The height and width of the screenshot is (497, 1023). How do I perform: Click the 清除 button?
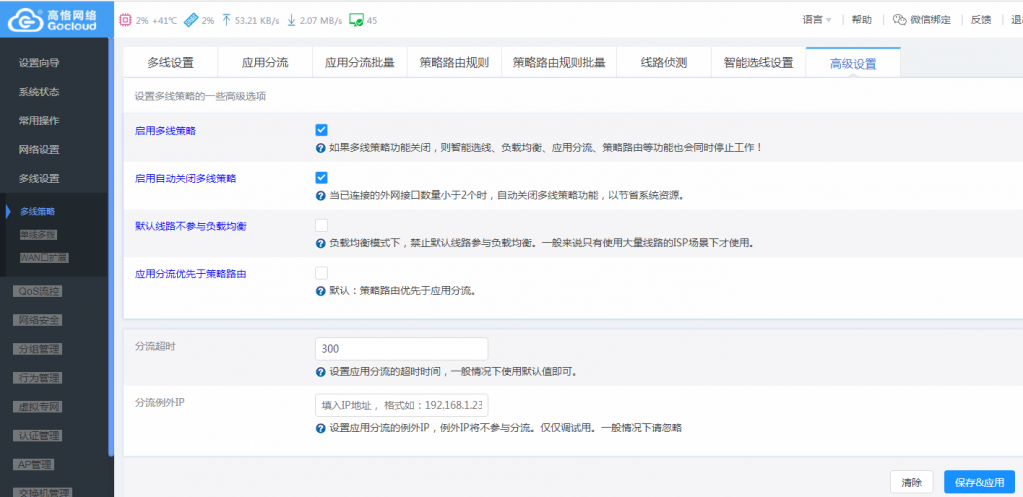tap(911, 483)
